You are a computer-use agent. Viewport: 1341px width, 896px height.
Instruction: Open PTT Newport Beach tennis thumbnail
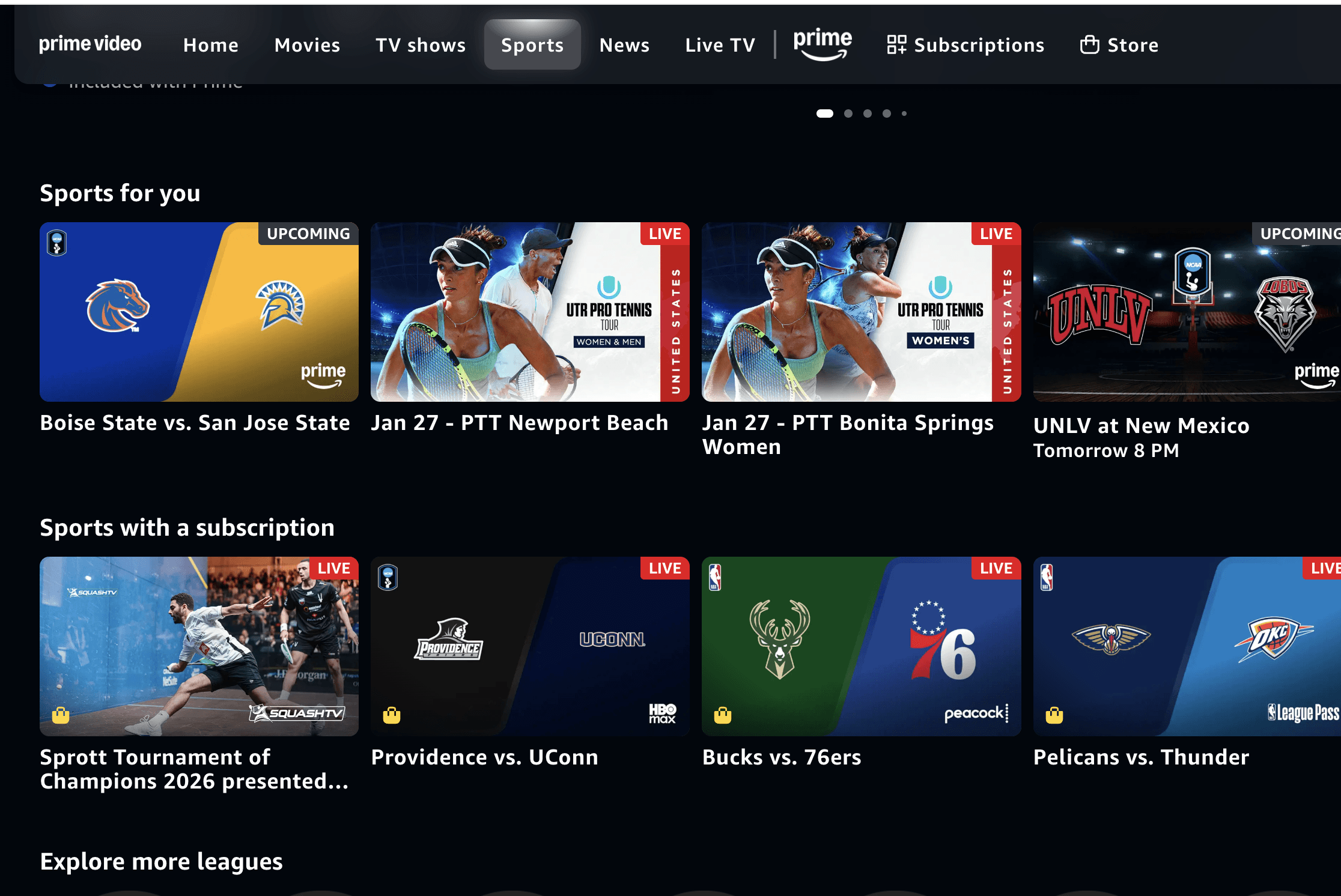coord(529,312)
